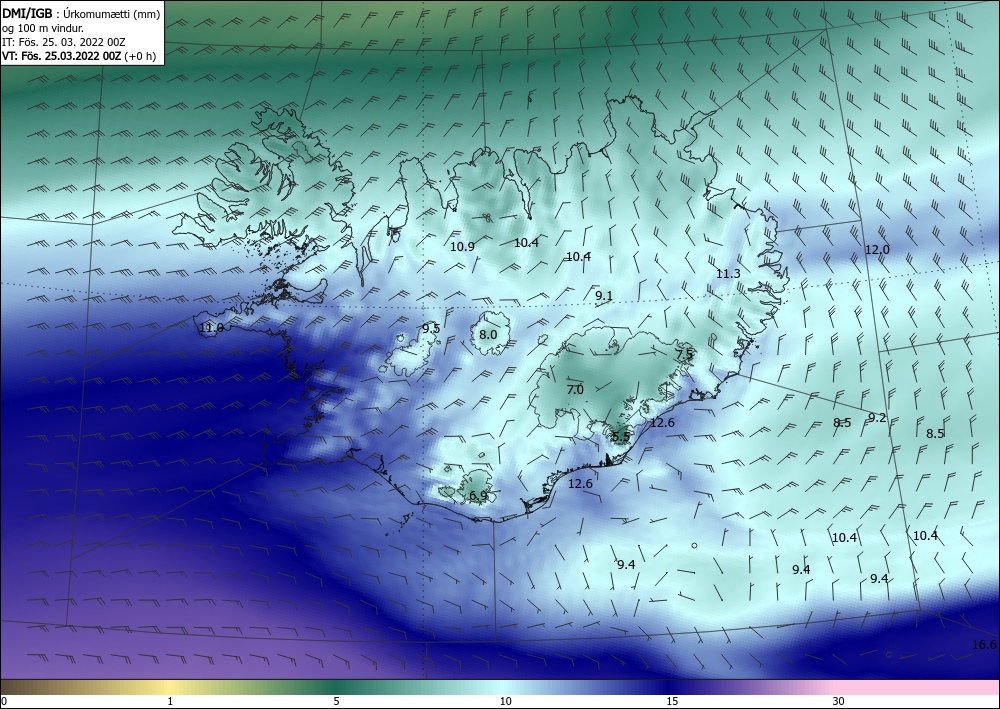Select the 6.9 value on the southern glacier
The height and width of the screenshot is (709, 1000).
tap(478, 495)
